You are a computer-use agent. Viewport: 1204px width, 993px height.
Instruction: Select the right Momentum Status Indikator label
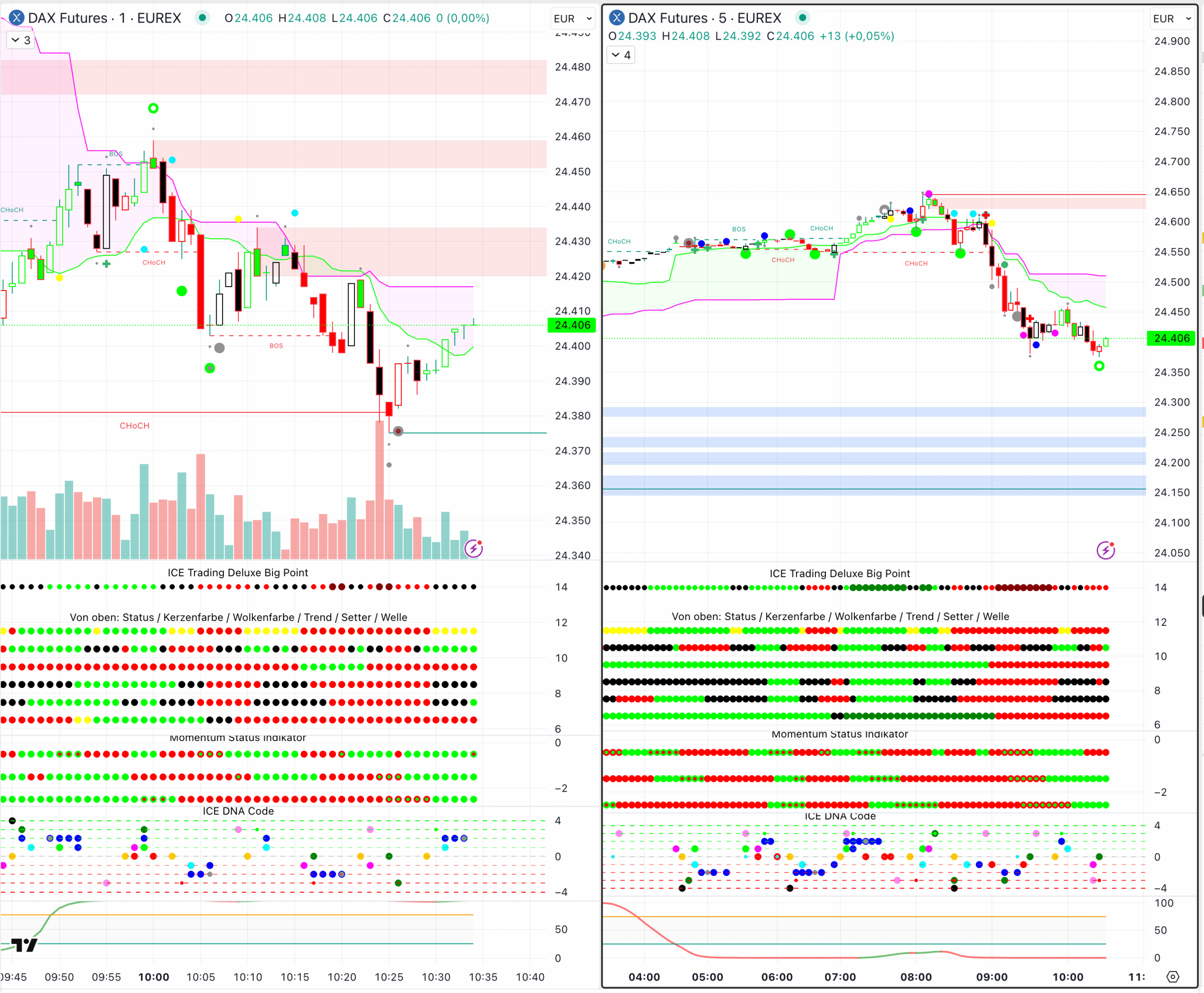[839, 734]
